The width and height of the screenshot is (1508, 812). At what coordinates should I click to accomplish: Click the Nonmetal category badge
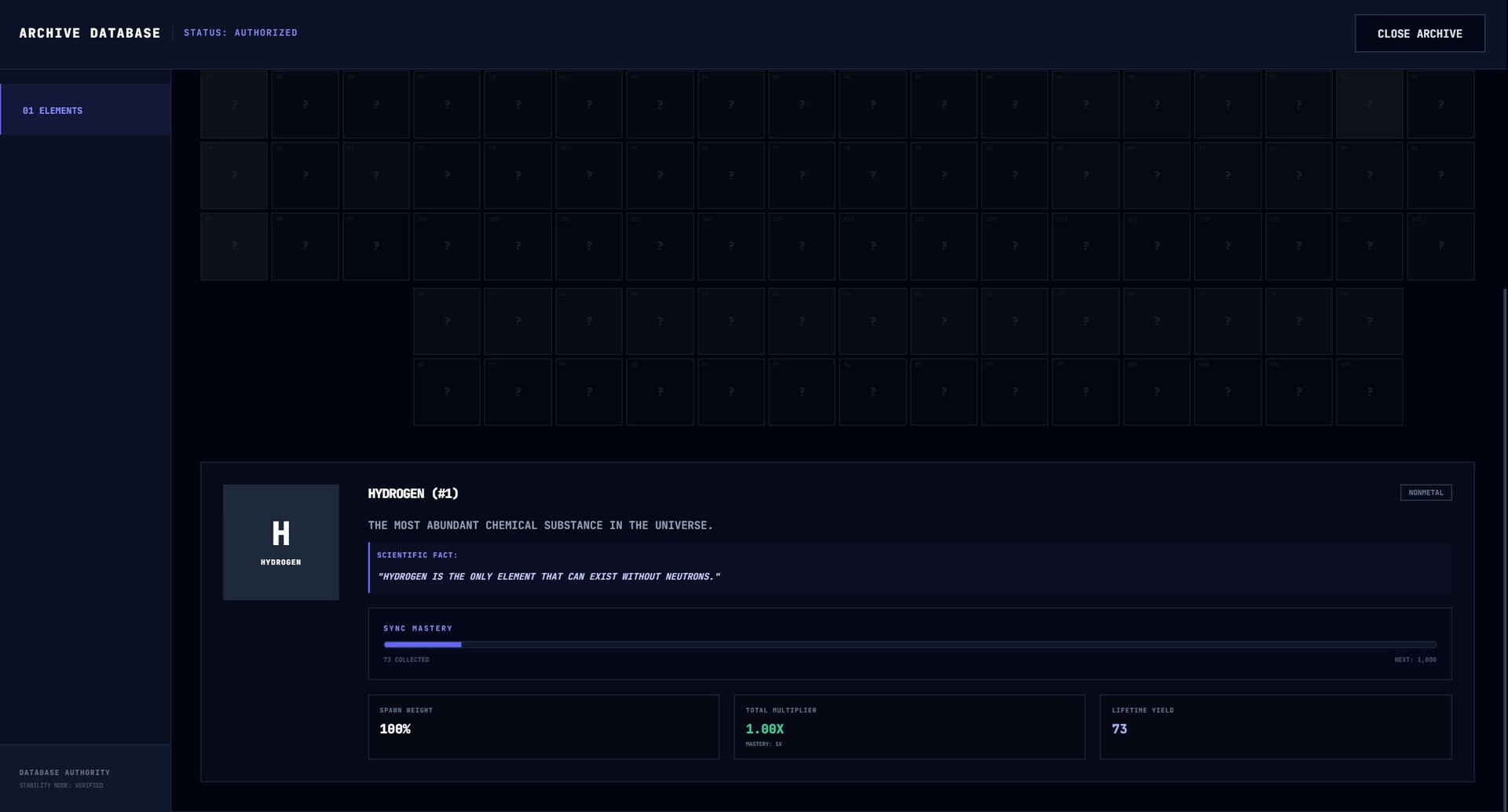click(1425, 492)
